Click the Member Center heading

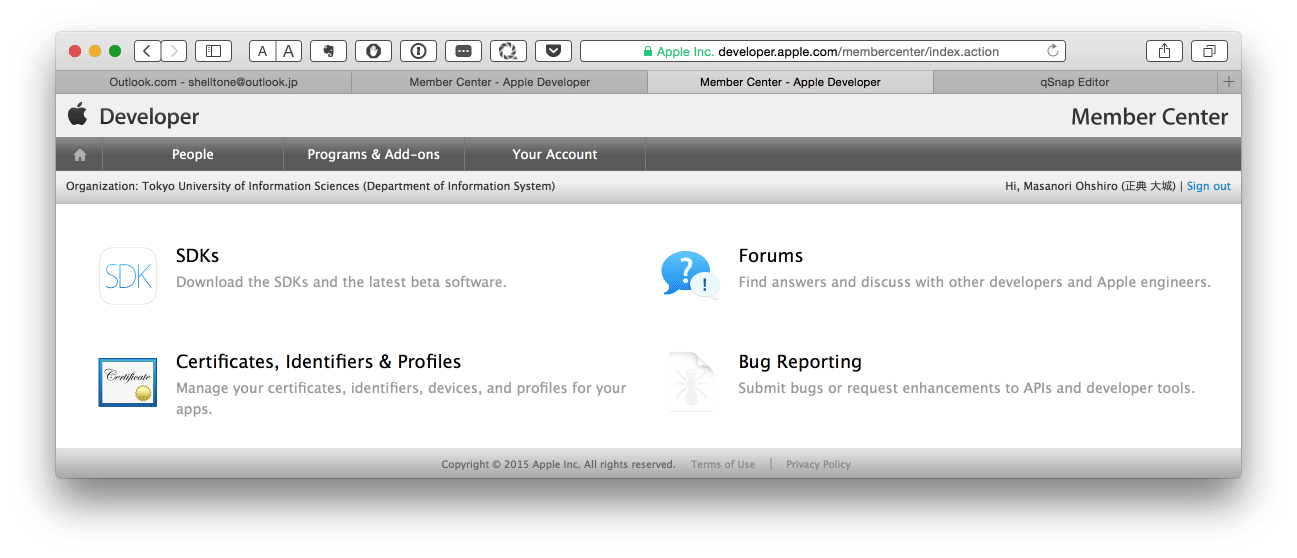(x=1150, y=116)
